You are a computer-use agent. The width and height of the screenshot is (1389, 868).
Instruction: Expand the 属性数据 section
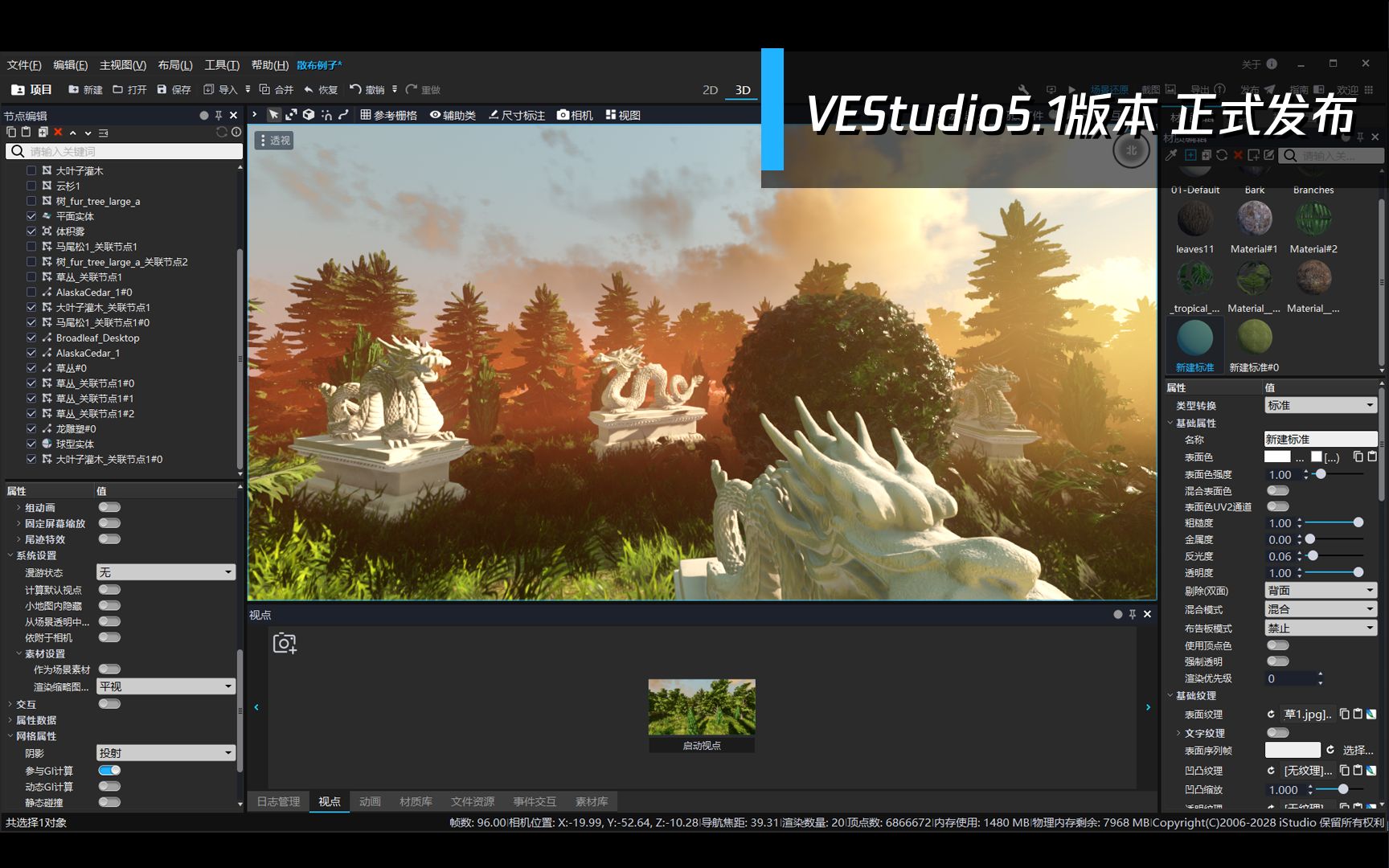(10, 720)
